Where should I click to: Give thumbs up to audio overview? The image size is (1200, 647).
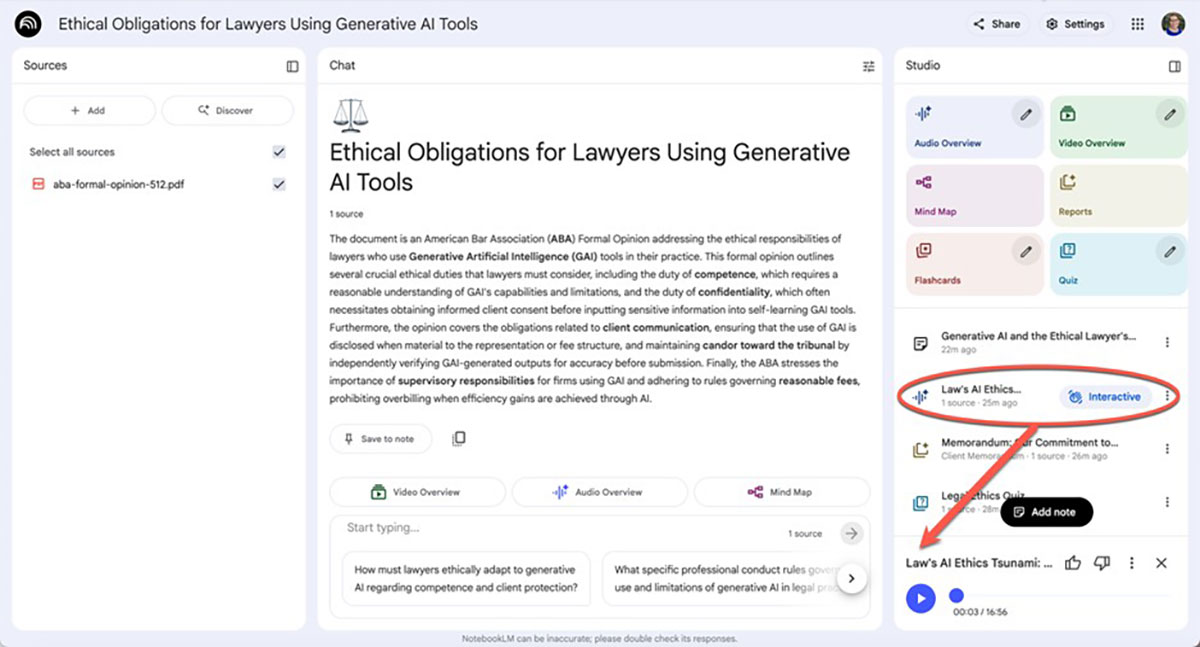[1073, 563]
